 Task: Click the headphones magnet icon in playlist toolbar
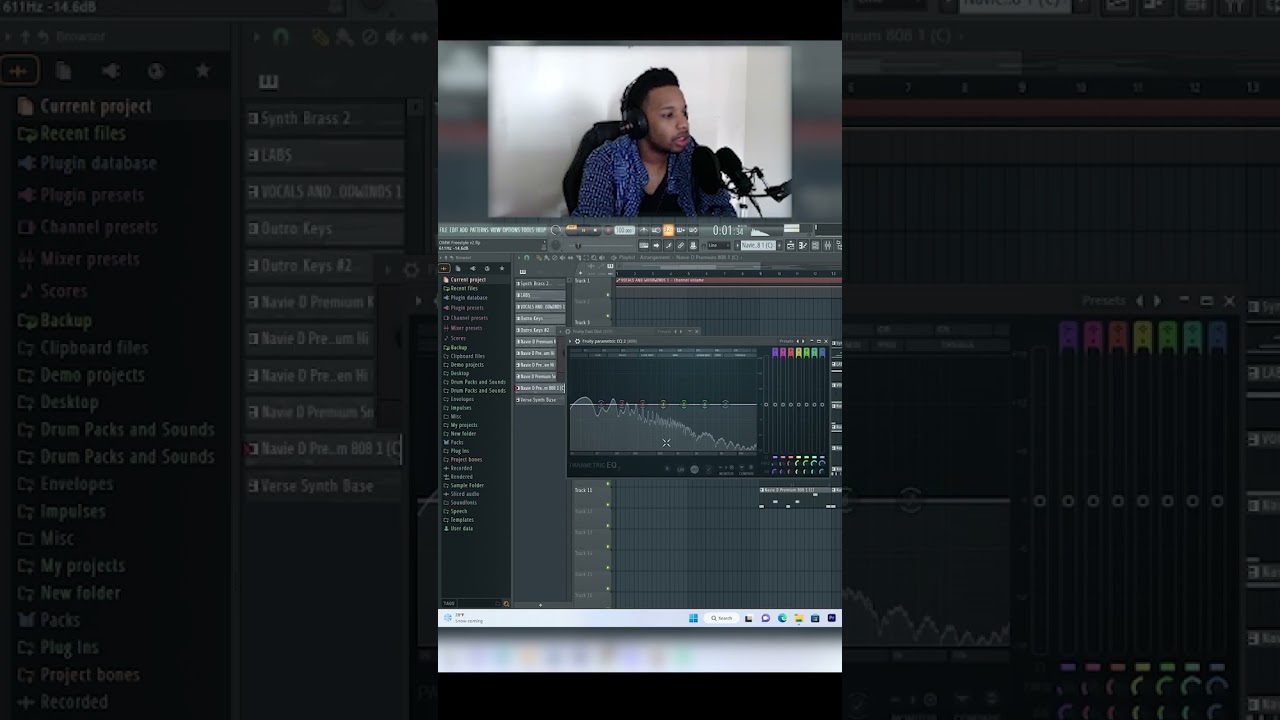(527, 258)
